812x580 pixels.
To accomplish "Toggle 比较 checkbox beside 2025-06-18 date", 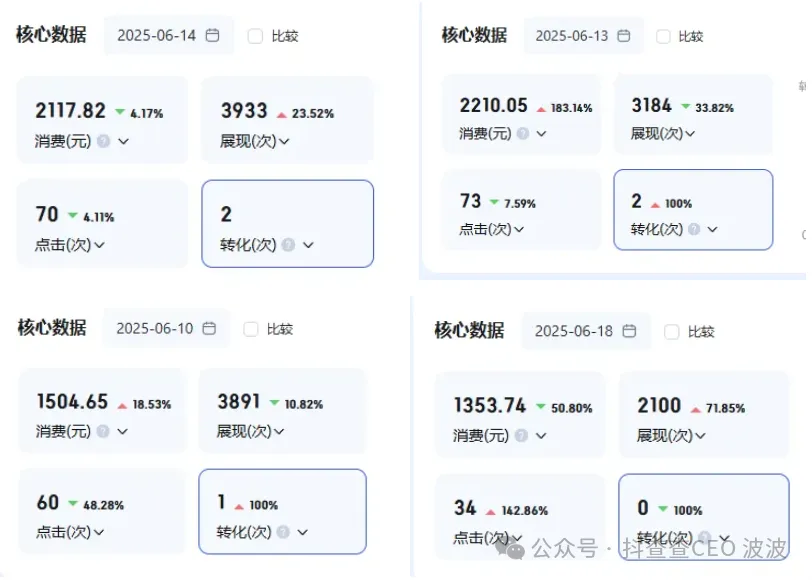I will (x=672, y=332).
